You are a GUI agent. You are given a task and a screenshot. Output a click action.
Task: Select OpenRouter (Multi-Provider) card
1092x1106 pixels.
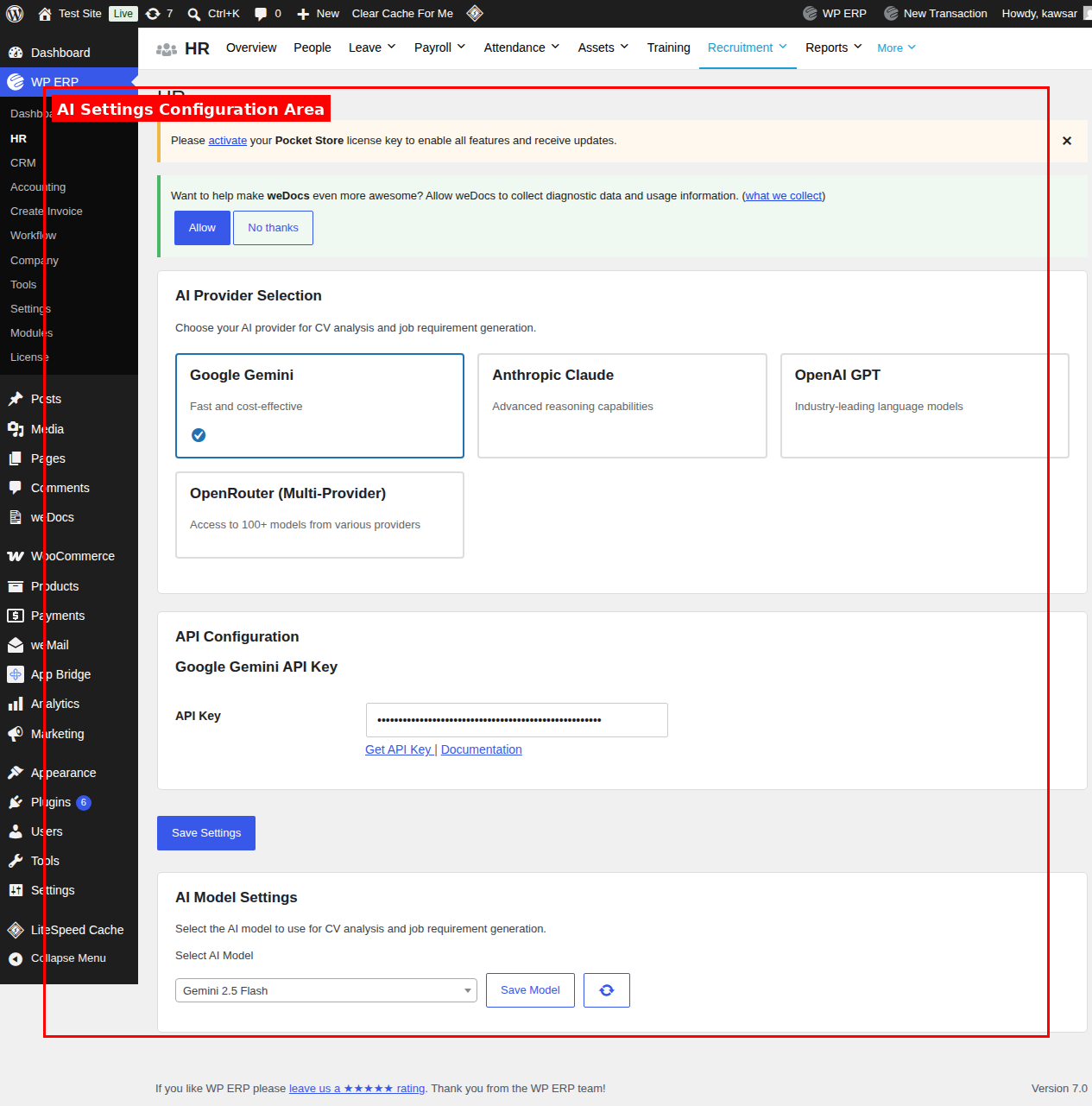(319, 515)
